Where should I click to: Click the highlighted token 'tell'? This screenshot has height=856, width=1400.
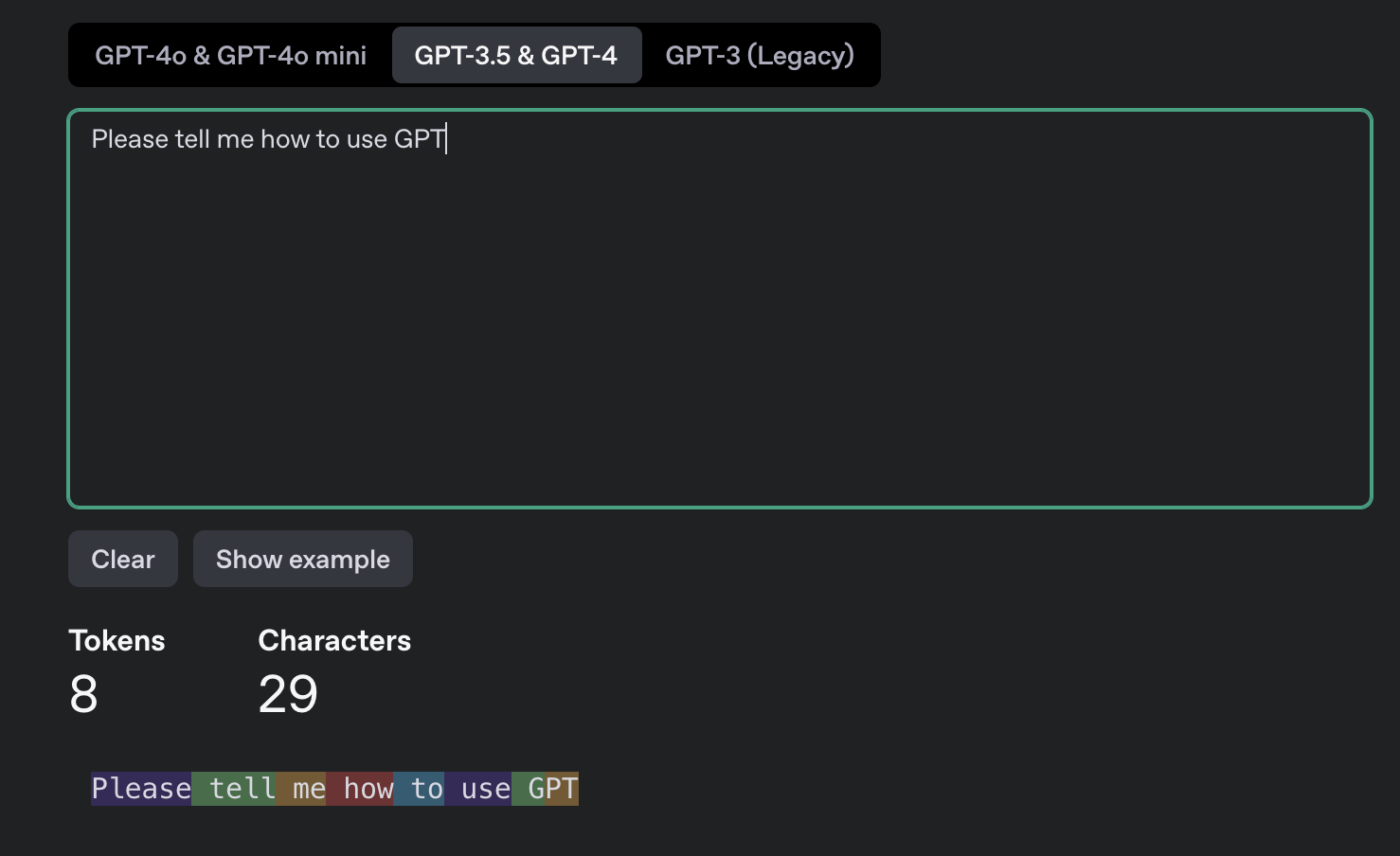(x=234, y=789)
